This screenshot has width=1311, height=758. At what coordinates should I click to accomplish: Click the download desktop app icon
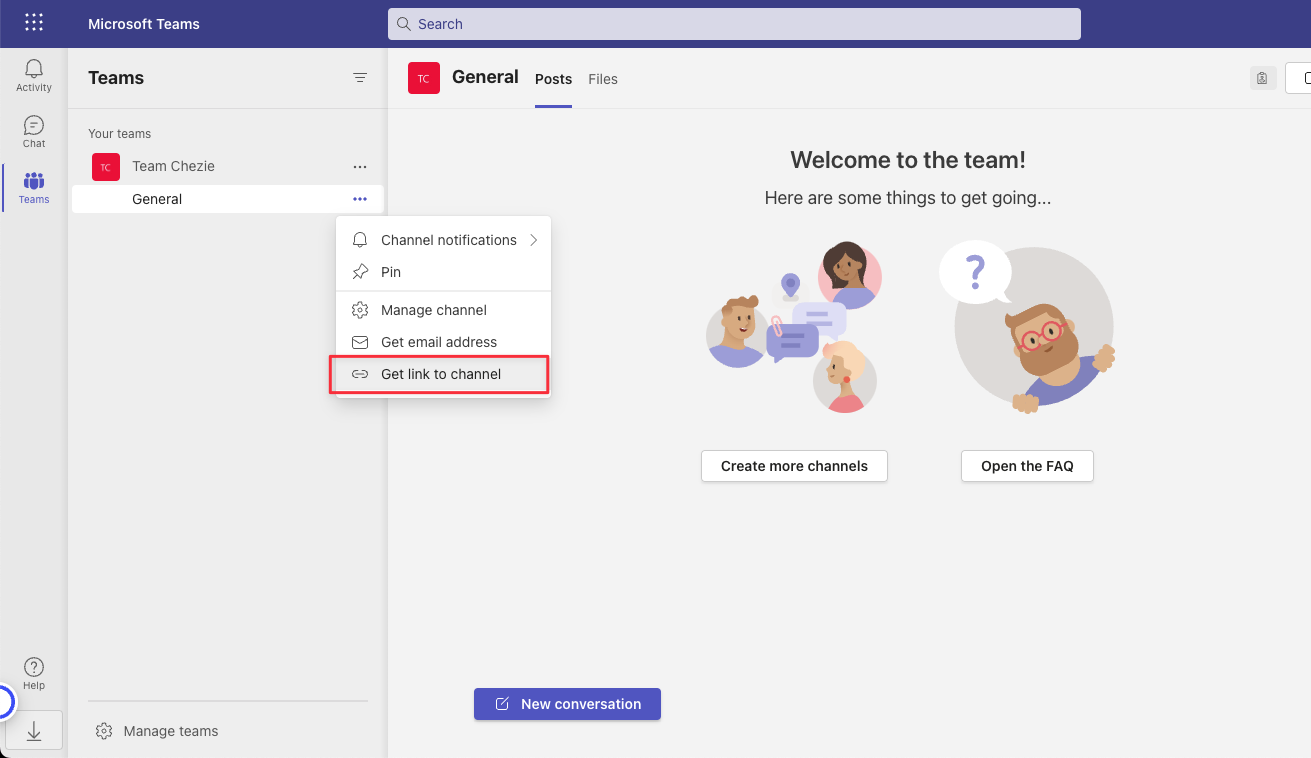[x=34, y=732]
